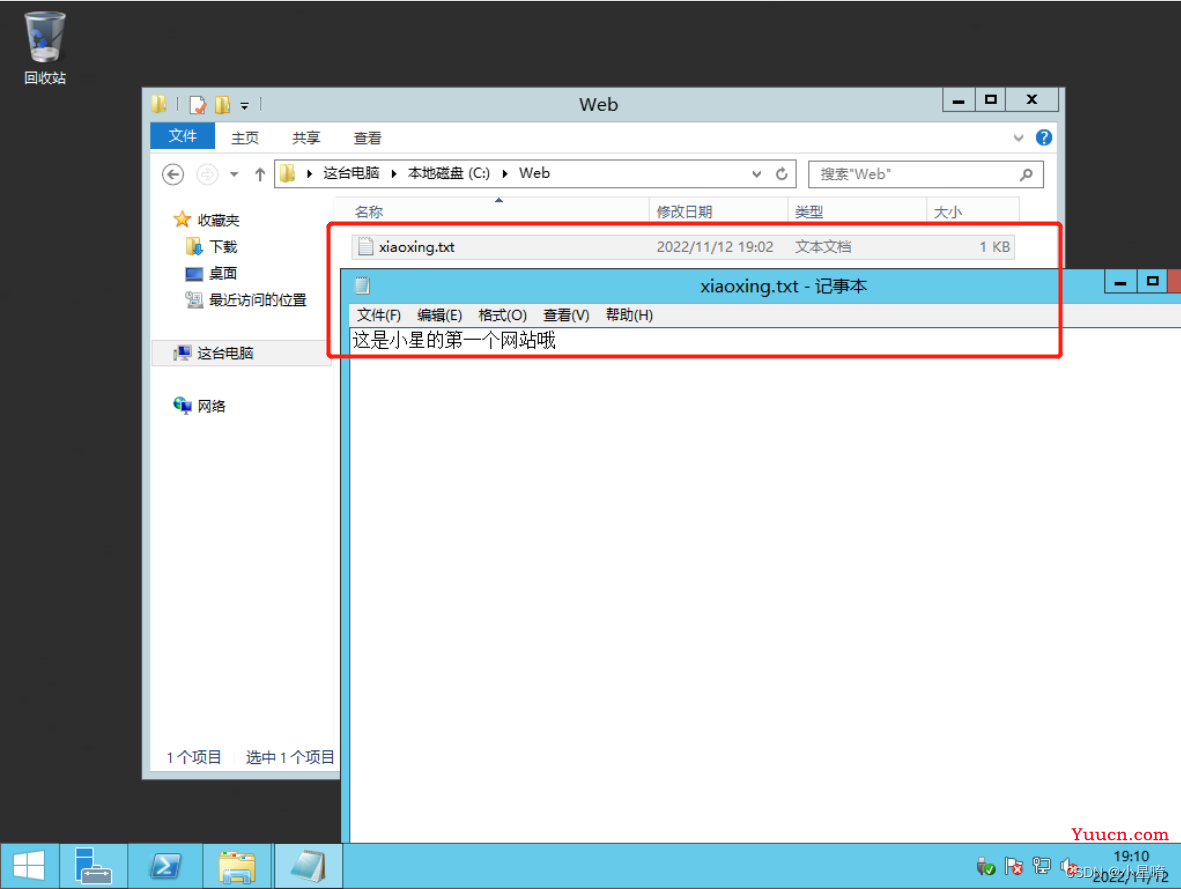Minimize the Notepad window
Viewport: 1181px width, 889px height.
tap(1120, 283)
